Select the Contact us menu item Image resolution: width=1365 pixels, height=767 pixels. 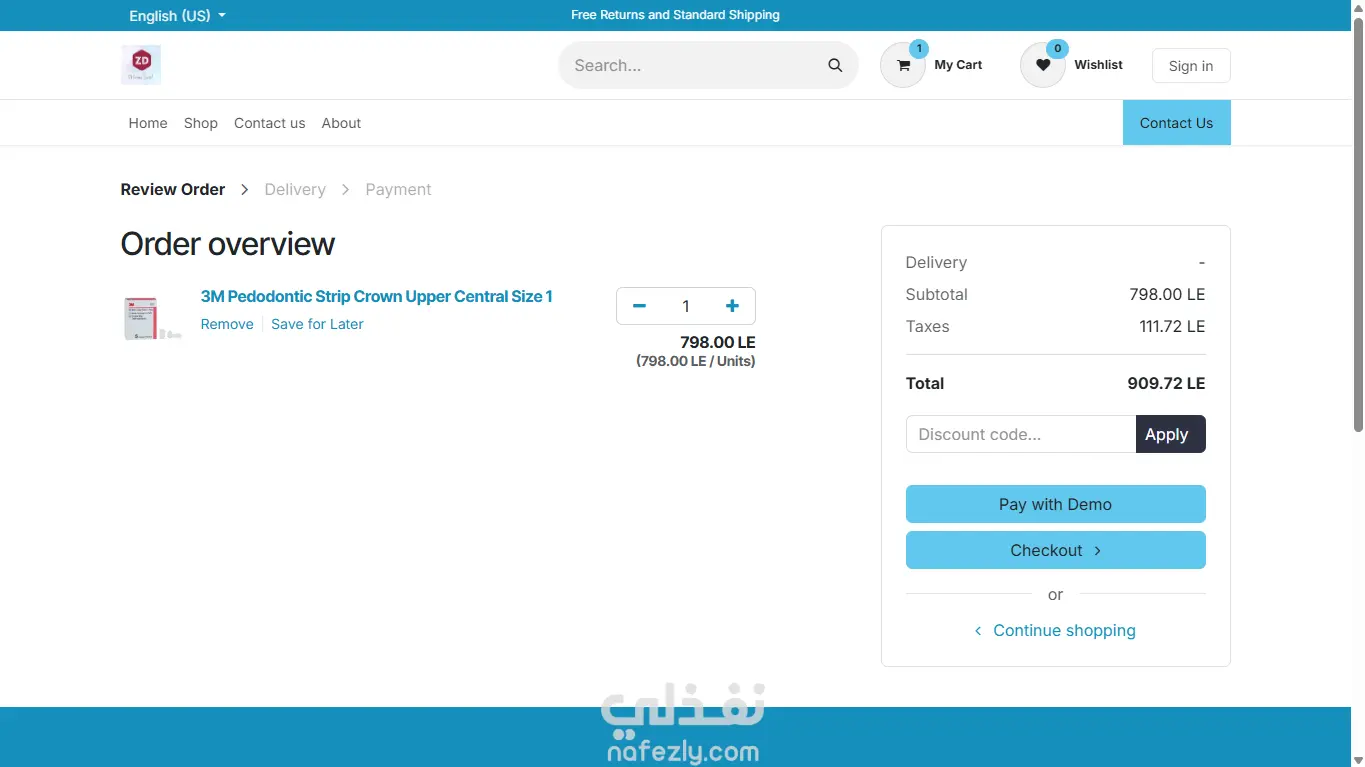[270, 123]
